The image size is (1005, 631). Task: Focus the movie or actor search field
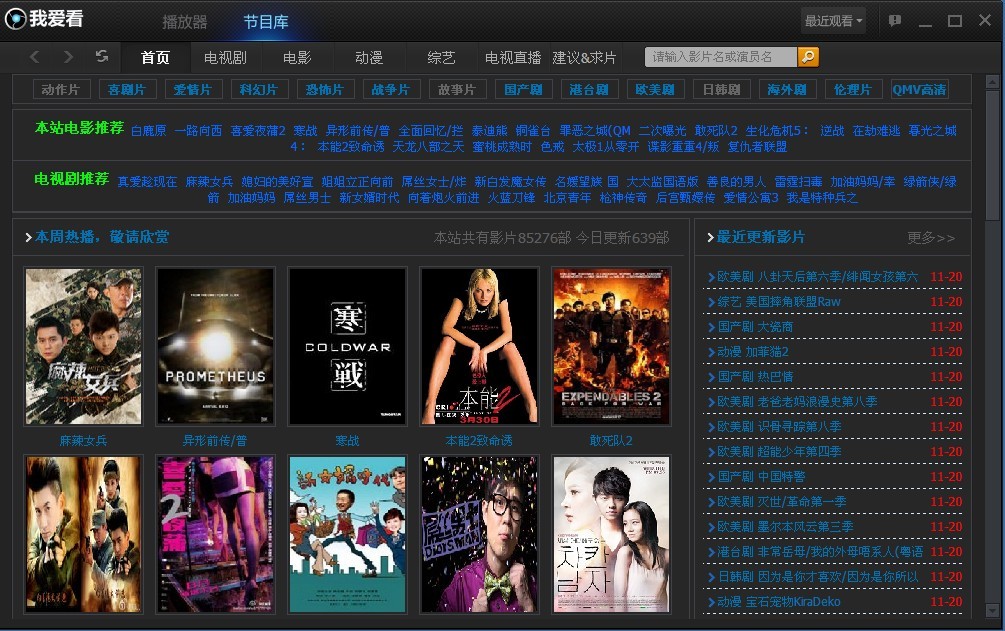[721, 57]
